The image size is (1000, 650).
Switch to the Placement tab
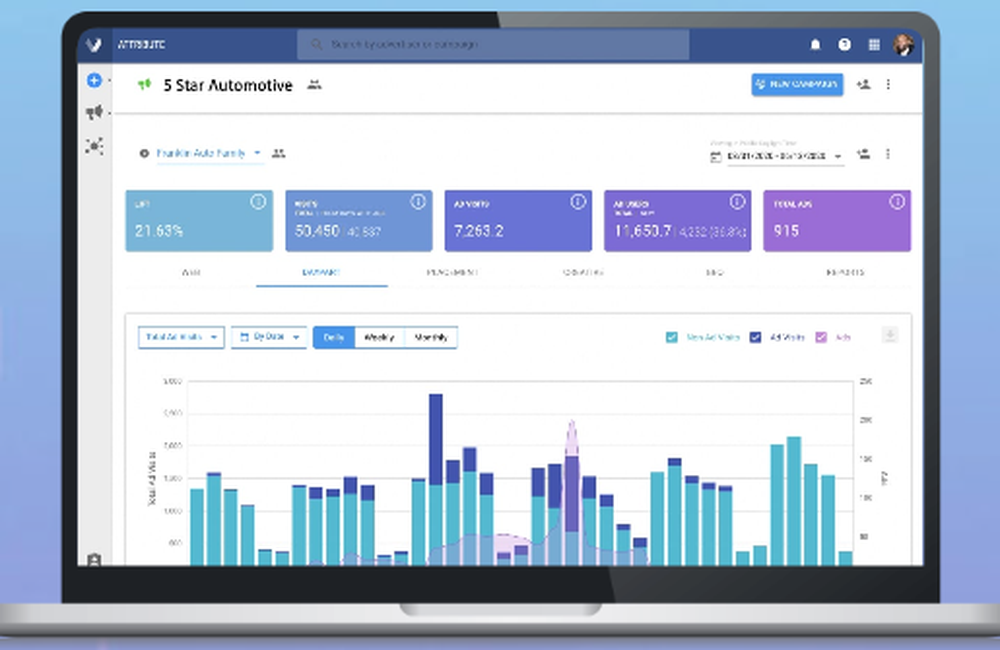(453, 272)
